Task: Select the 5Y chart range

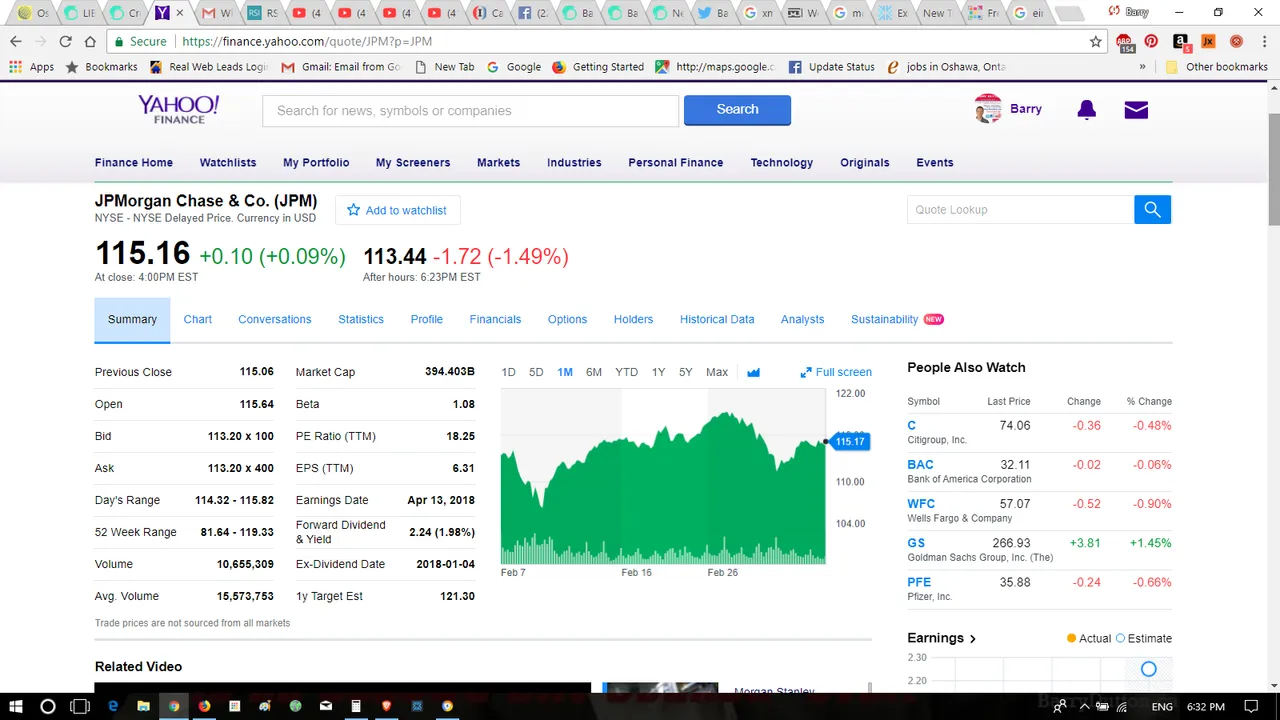Action: pyautogui.click(x=685, y=372)
